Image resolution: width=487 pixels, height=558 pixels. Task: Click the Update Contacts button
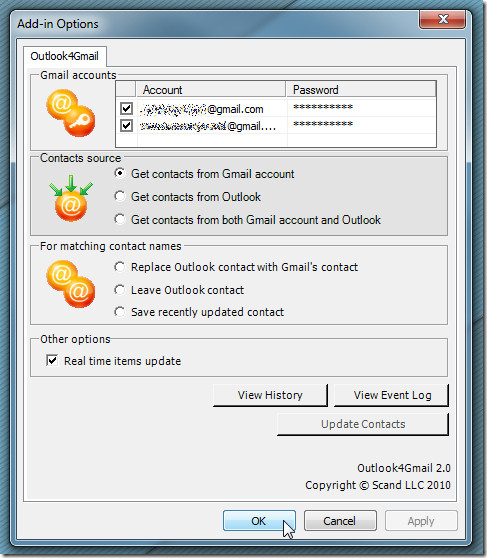coord(363,424)
